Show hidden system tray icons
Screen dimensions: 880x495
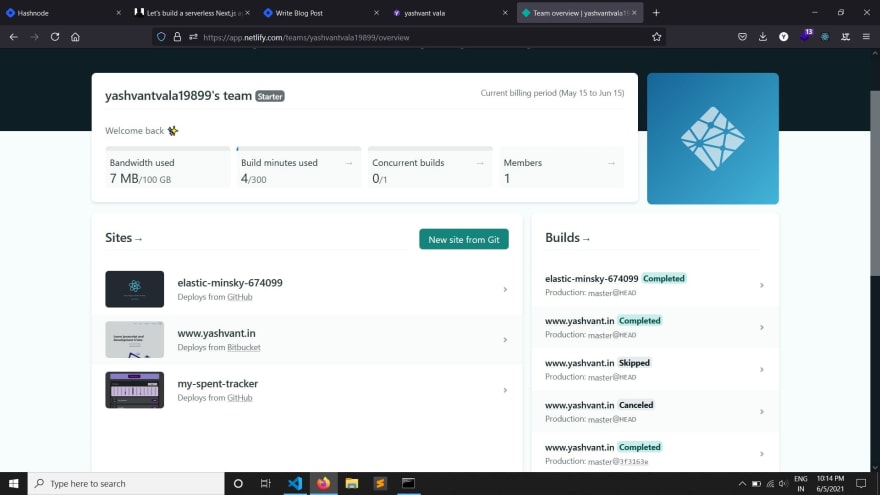tap(742, 483)
